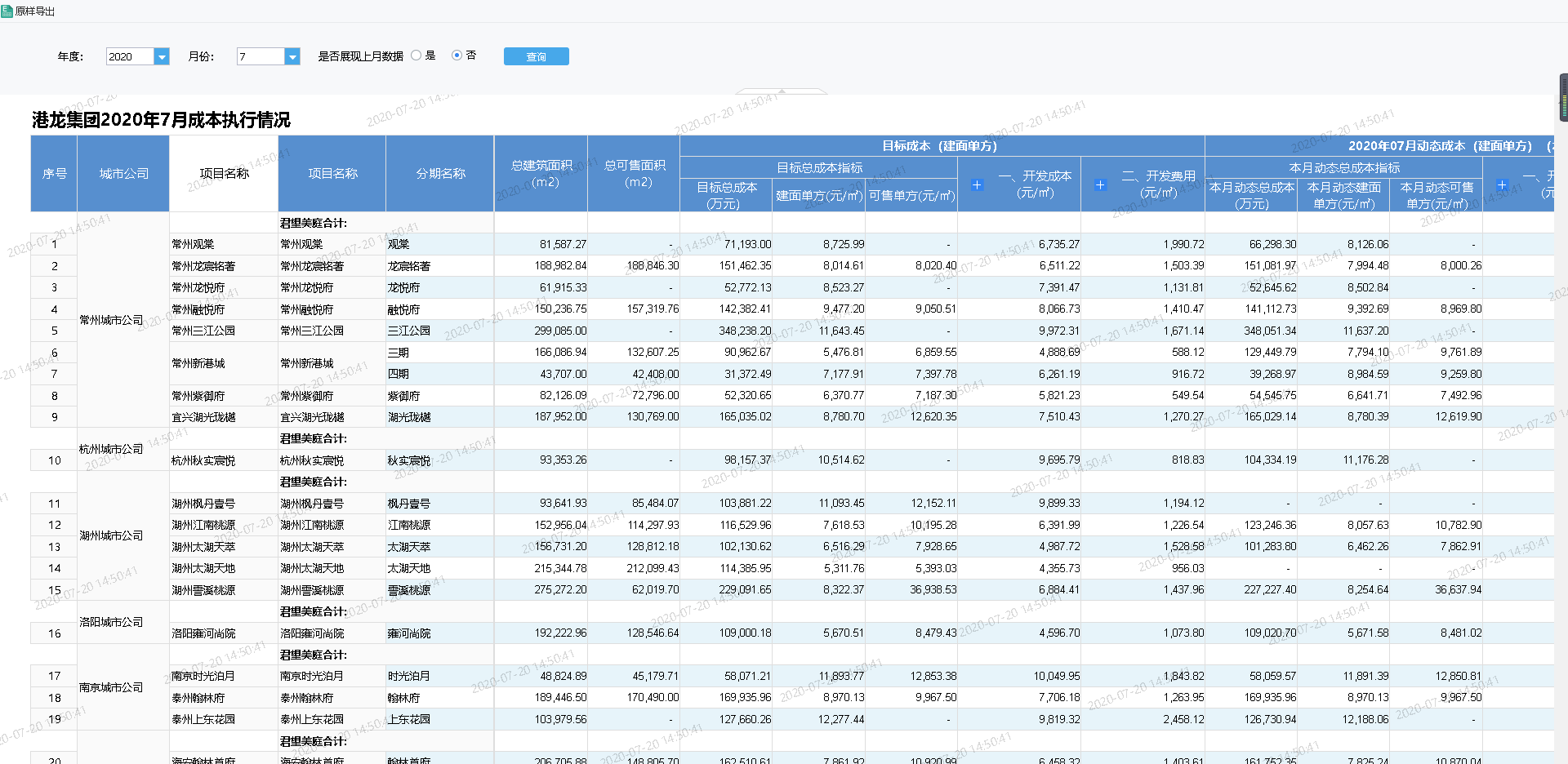Click the 年度 input field showing 2020
Image resolution: width=1568 pixels, height=764 pixels.
[x=131, y=56]
